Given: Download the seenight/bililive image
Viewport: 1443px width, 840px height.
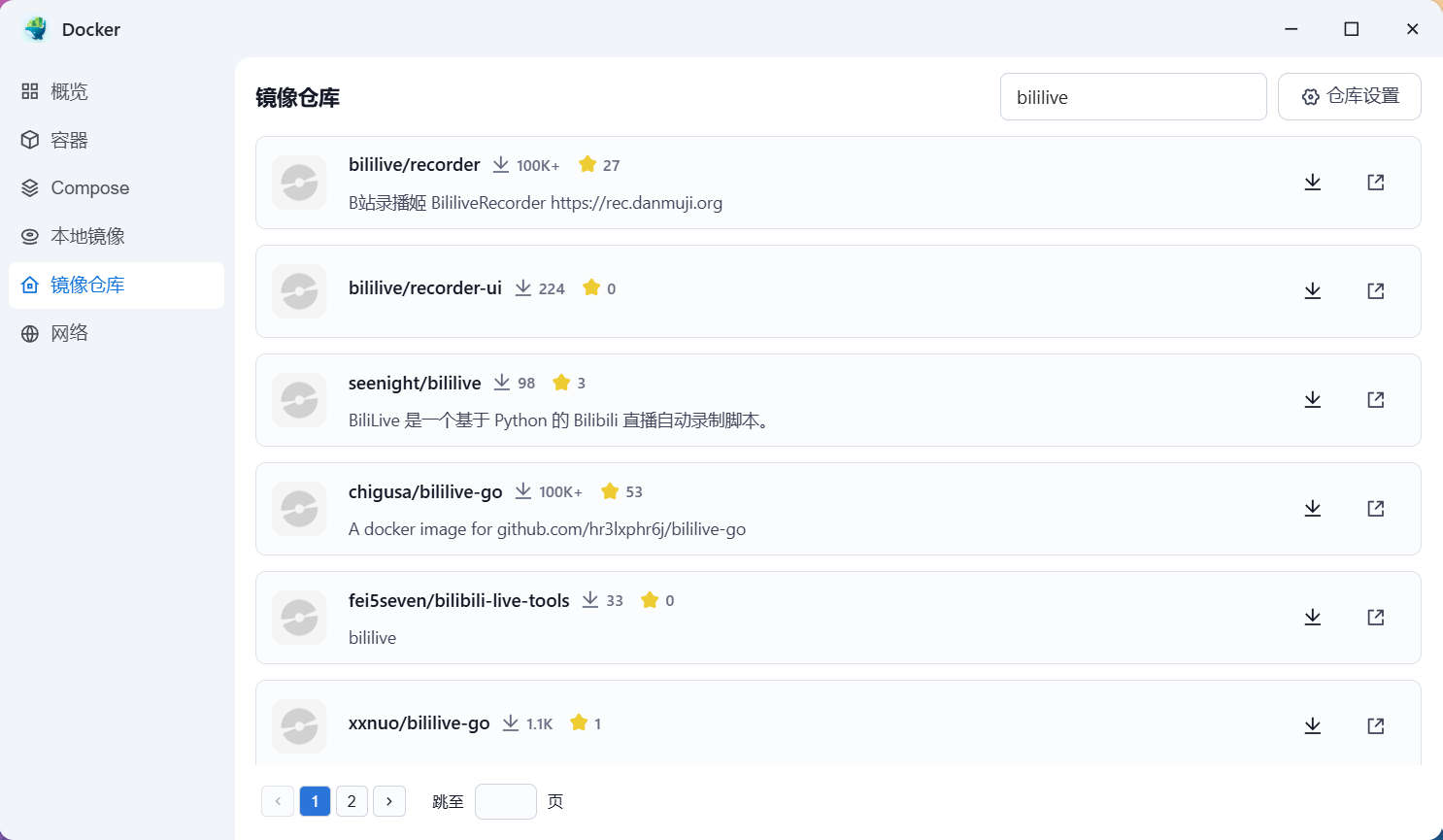Looking at the screenshot, I should (x=1313, y=400).
